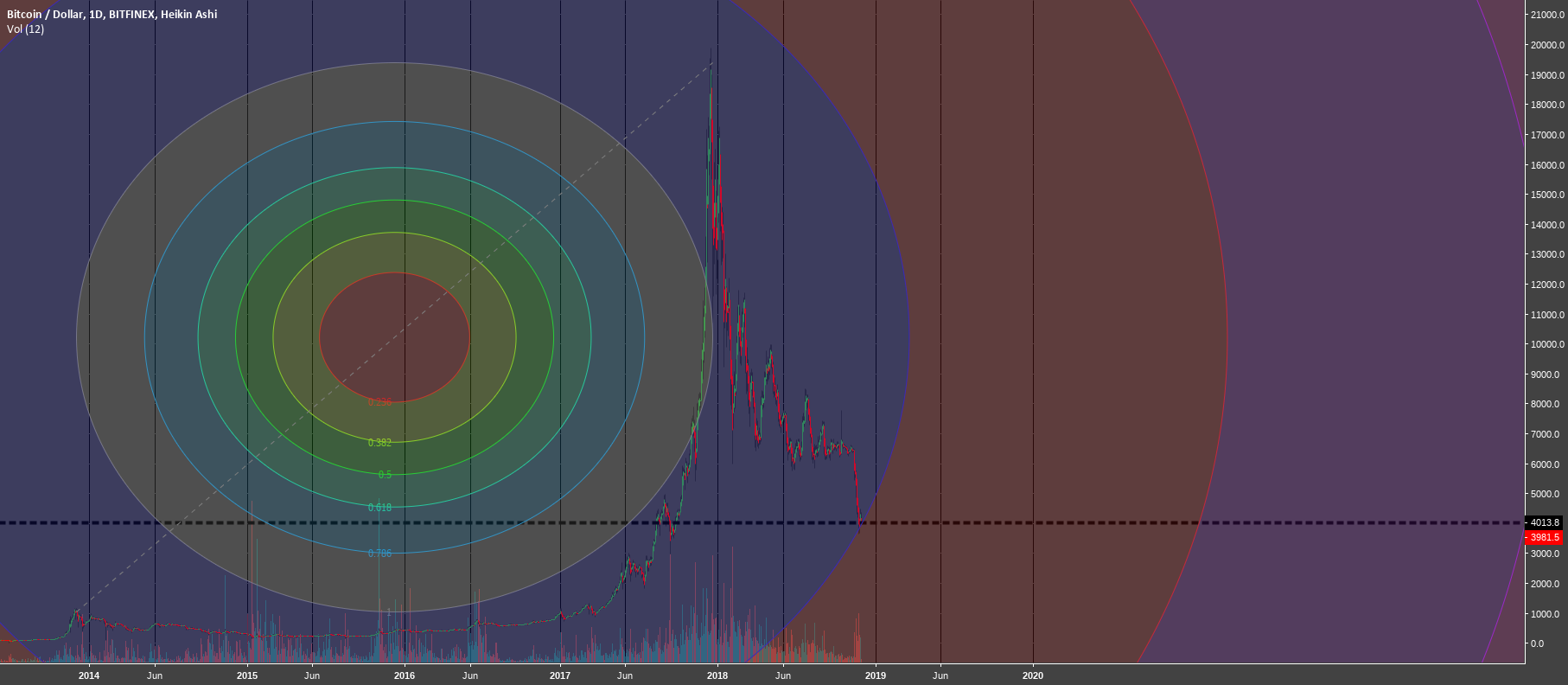Click Jun marker between 2019 and 2020

coord(940,675)
